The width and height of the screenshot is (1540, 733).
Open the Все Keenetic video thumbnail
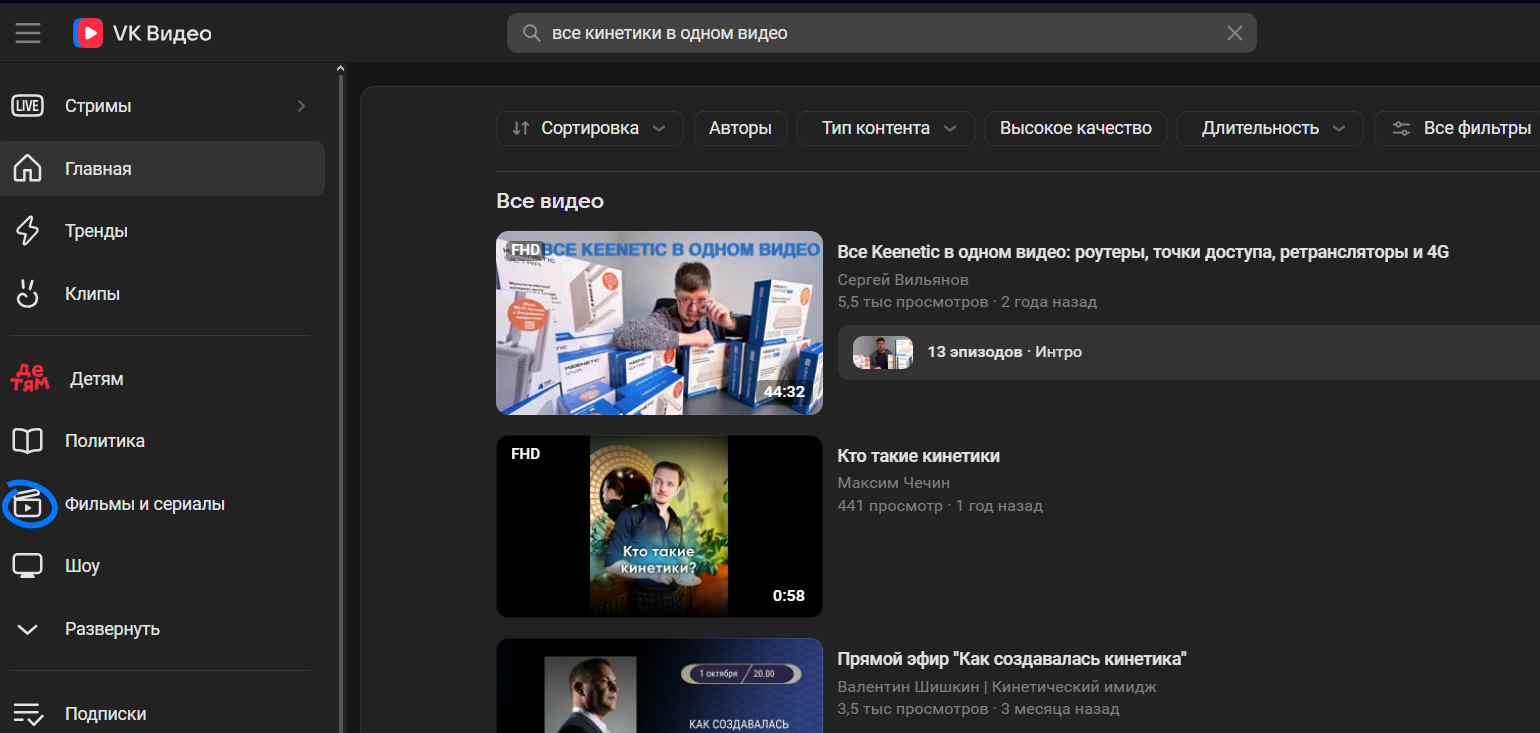[x=659, y=323]
